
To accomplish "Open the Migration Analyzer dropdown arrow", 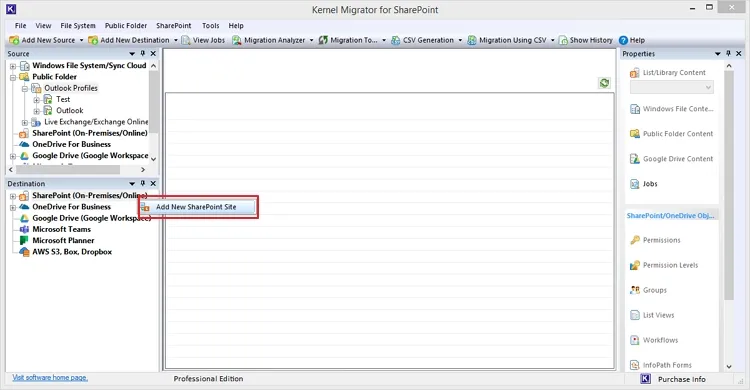I will tap(311, 40).
